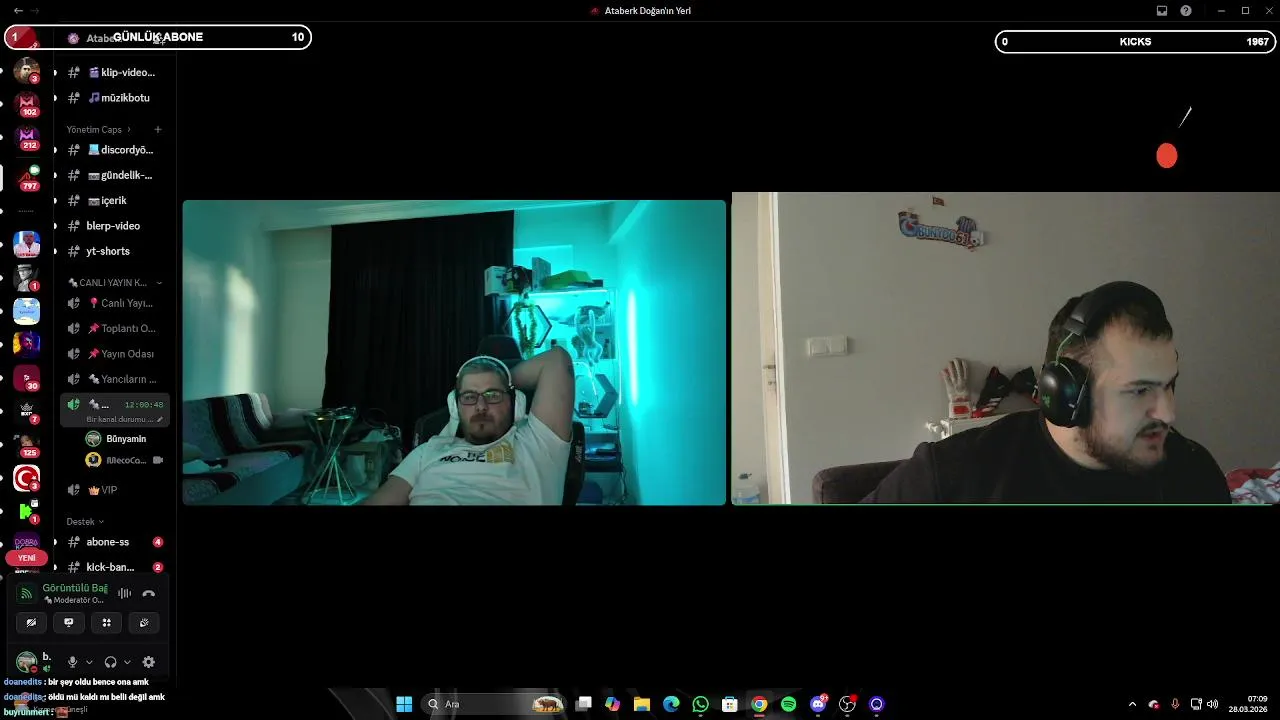
Task: Add a channel to Yönetim Caps
Action: coord(158,129)
